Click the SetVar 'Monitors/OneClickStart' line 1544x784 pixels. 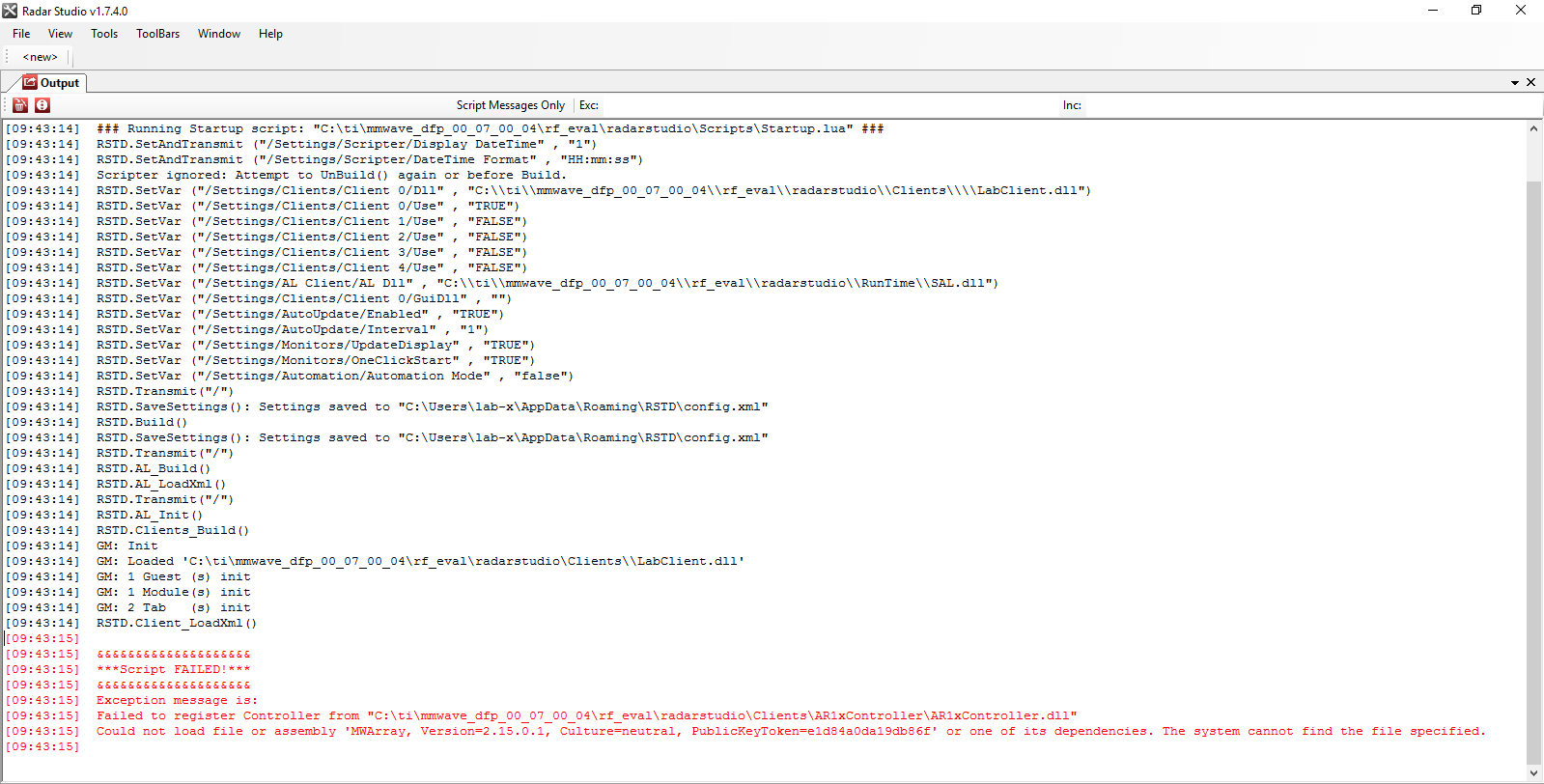point(316,360)
